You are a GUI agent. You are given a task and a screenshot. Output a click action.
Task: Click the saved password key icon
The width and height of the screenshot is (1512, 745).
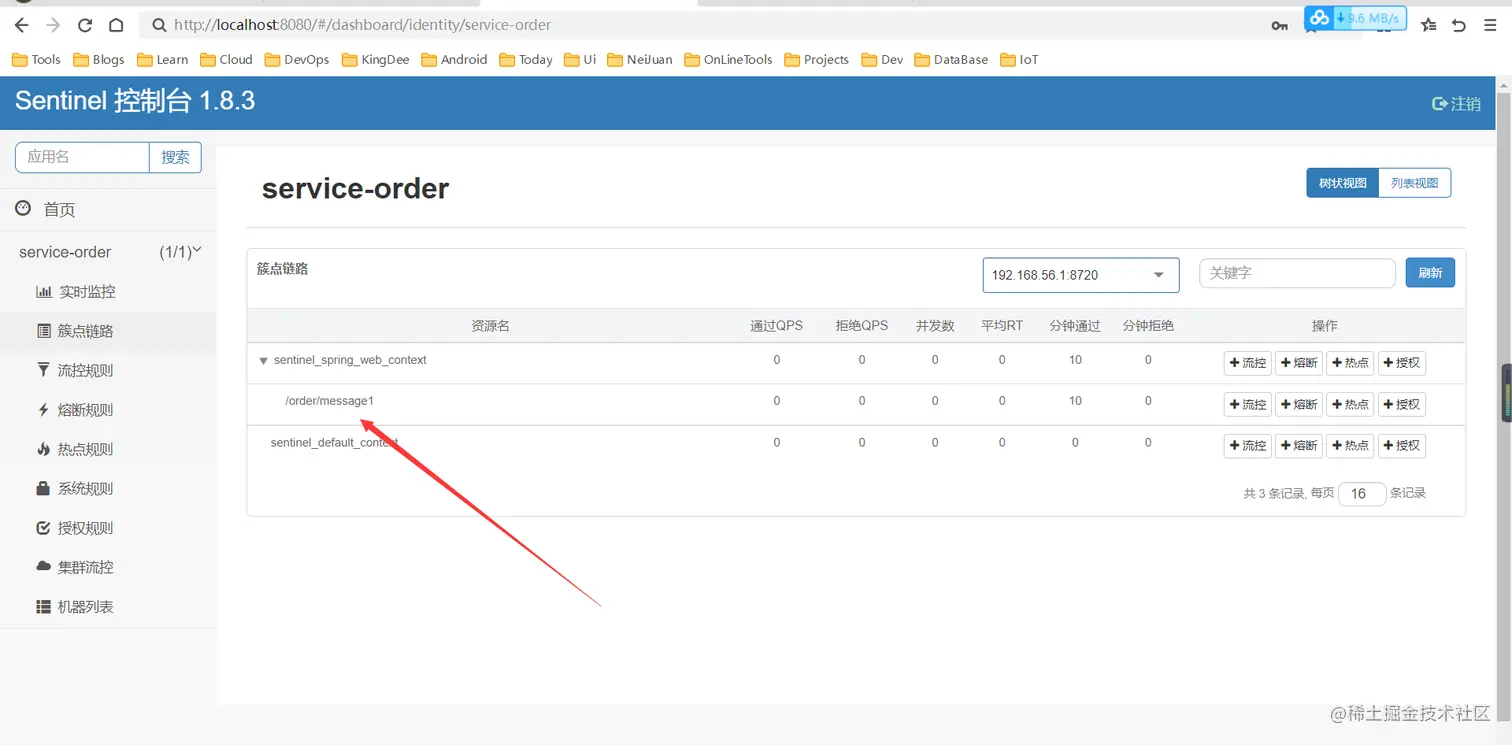[x=1279, y=25]
